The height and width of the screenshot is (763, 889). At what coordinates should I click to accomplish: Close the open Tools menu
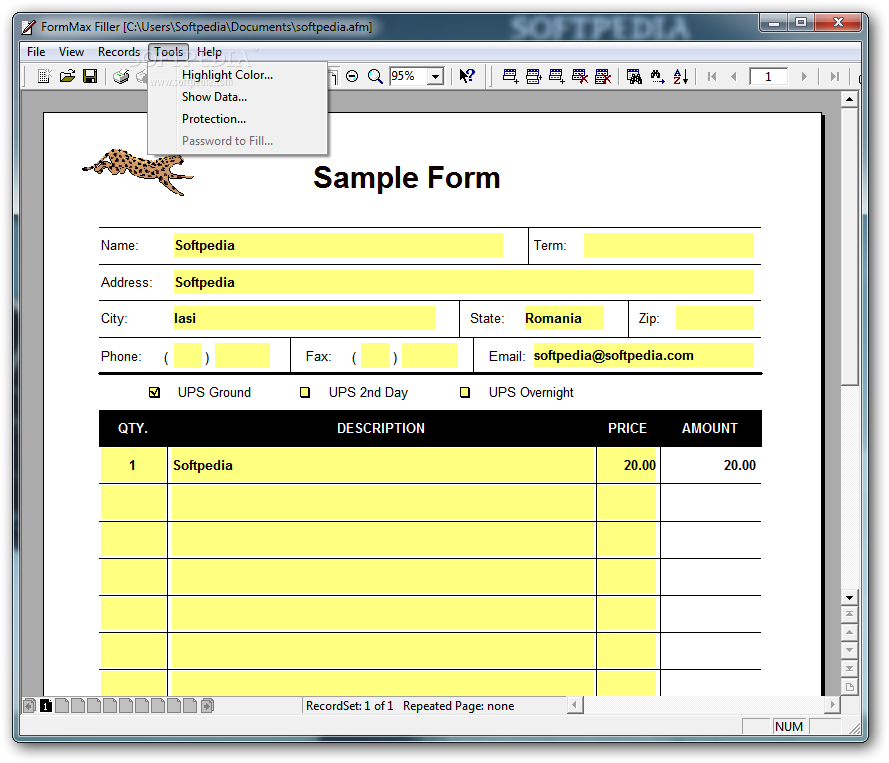168,52
